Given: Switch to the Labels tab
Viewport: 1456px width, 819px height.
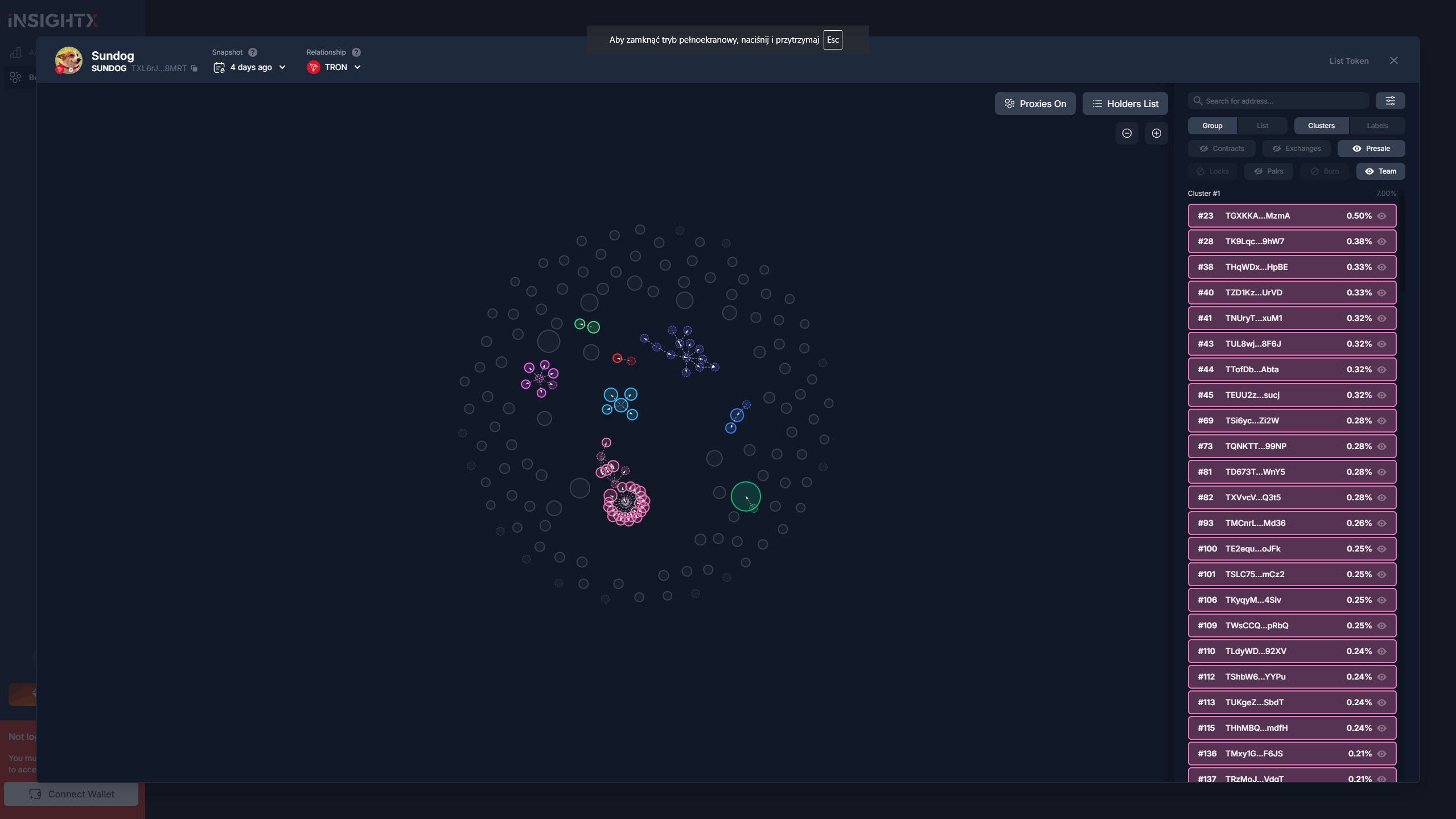Looking at the screenshot, I should (1377, 126).
